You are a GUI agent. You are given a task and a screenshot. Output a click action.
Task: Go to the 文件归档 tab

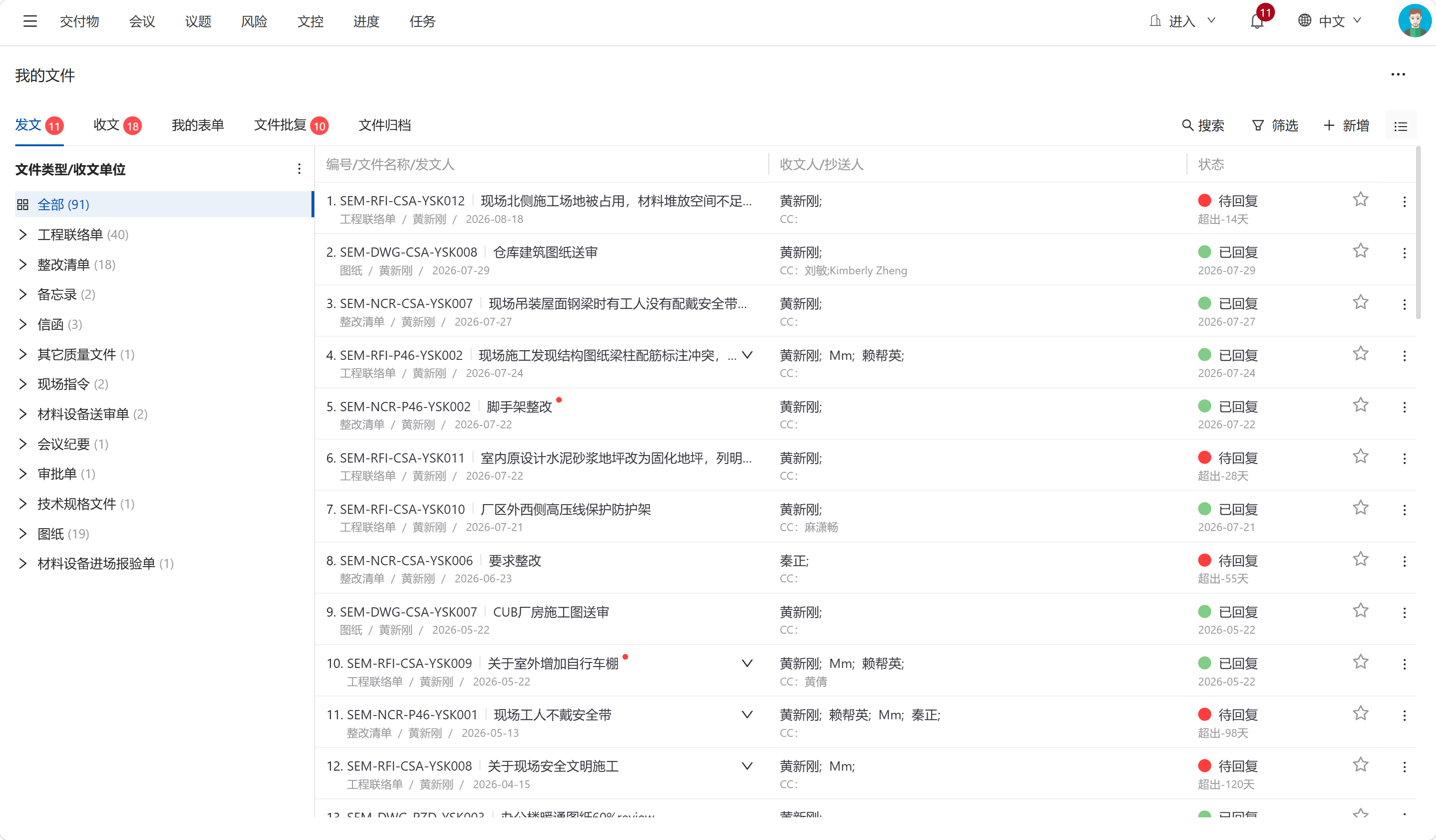coord(384,125)
